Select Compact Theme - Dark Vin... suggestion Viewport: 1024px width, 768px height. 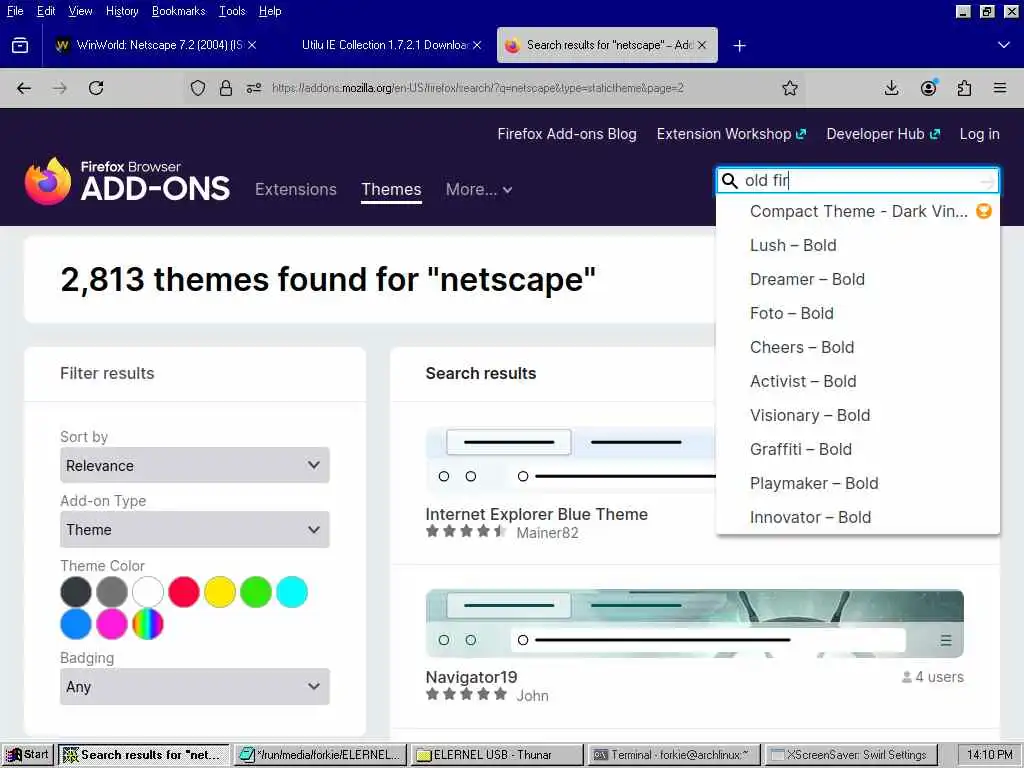(x=857, y=212)
